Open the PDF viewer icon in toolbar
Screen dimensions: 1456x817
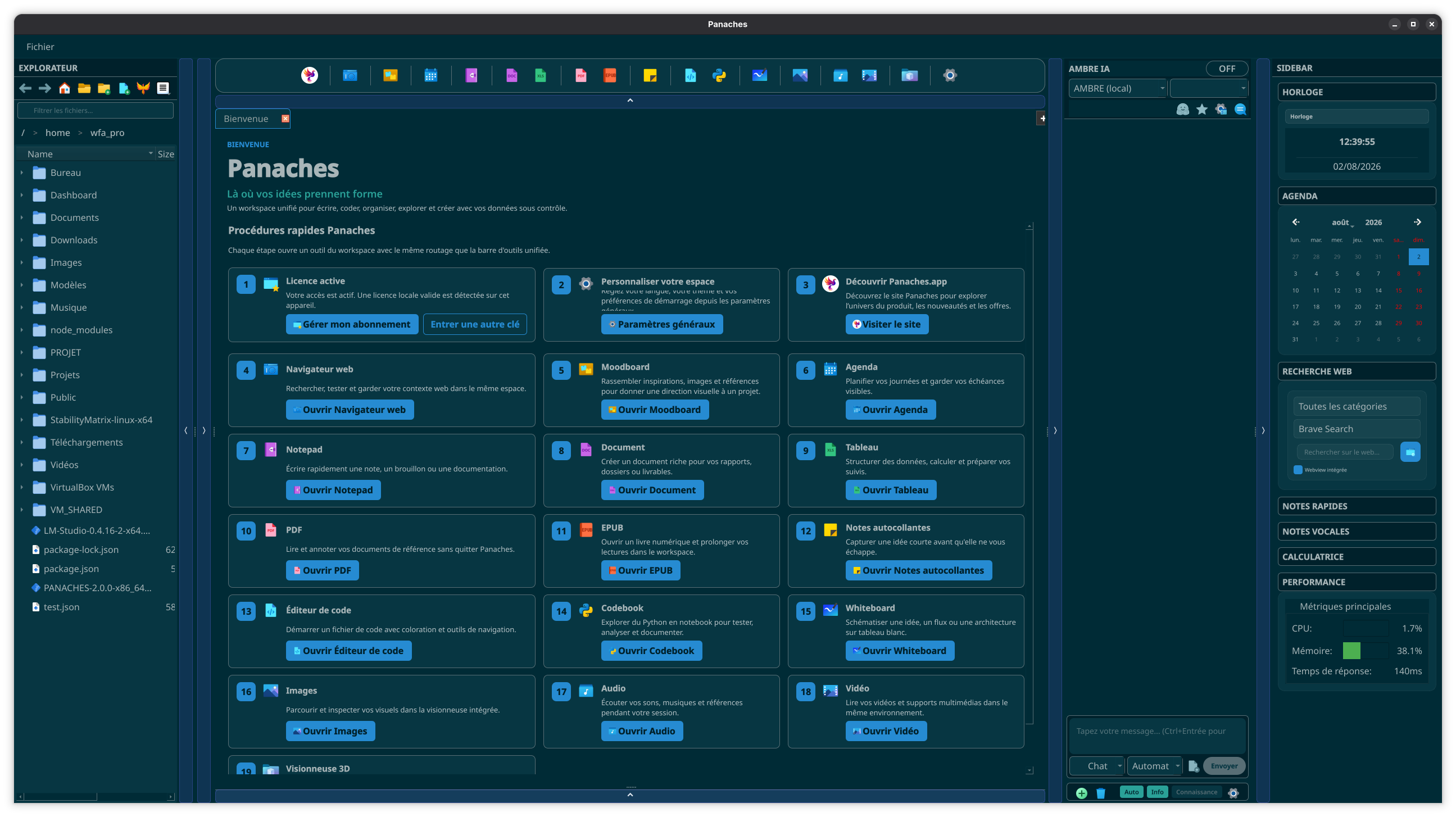(580, 75)
